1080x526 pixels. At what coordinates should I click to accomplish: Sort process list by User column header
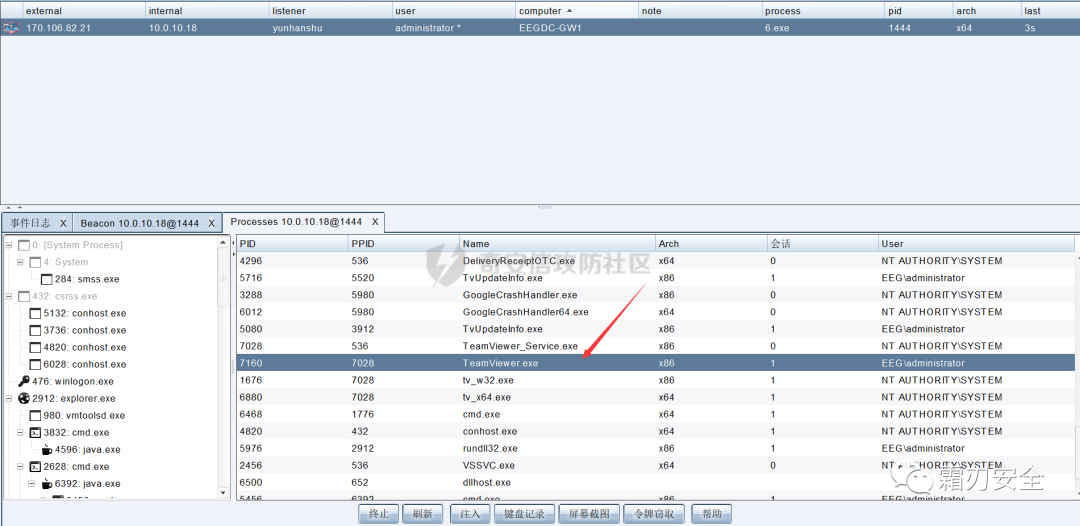pyautogui.click(x=977, y=244)
